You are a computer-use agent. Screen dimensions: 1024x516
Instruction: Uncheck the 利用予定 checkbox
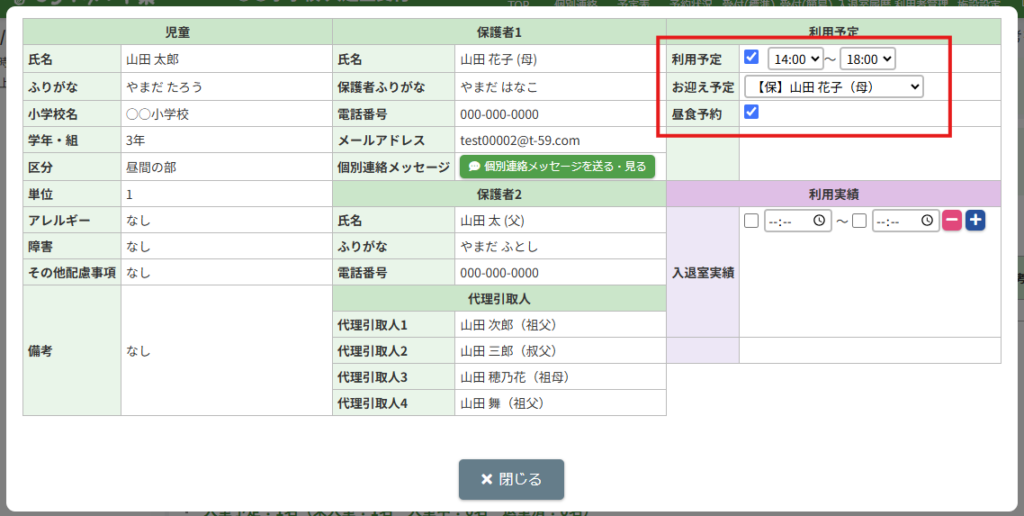(752, 58)
